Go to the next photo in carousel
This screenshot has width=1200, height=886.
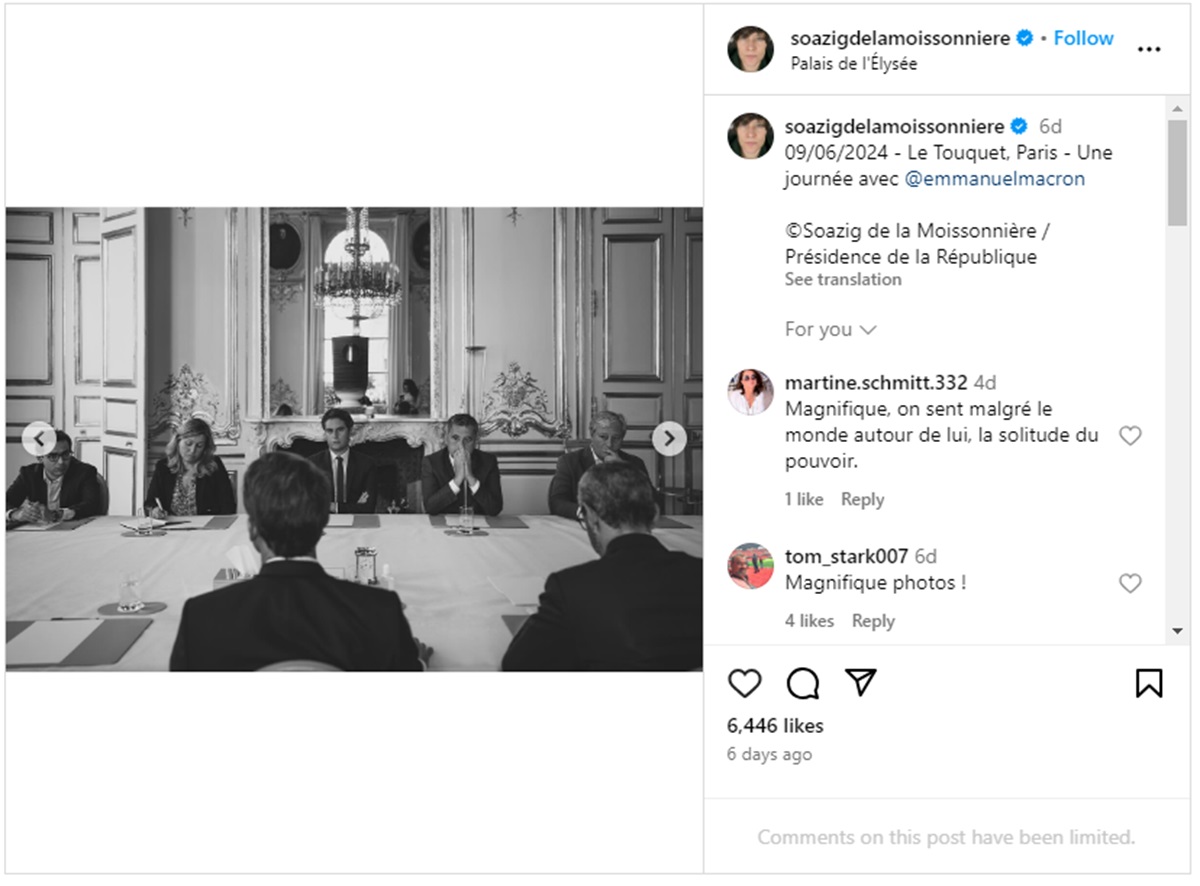click(x=669, y=438)
